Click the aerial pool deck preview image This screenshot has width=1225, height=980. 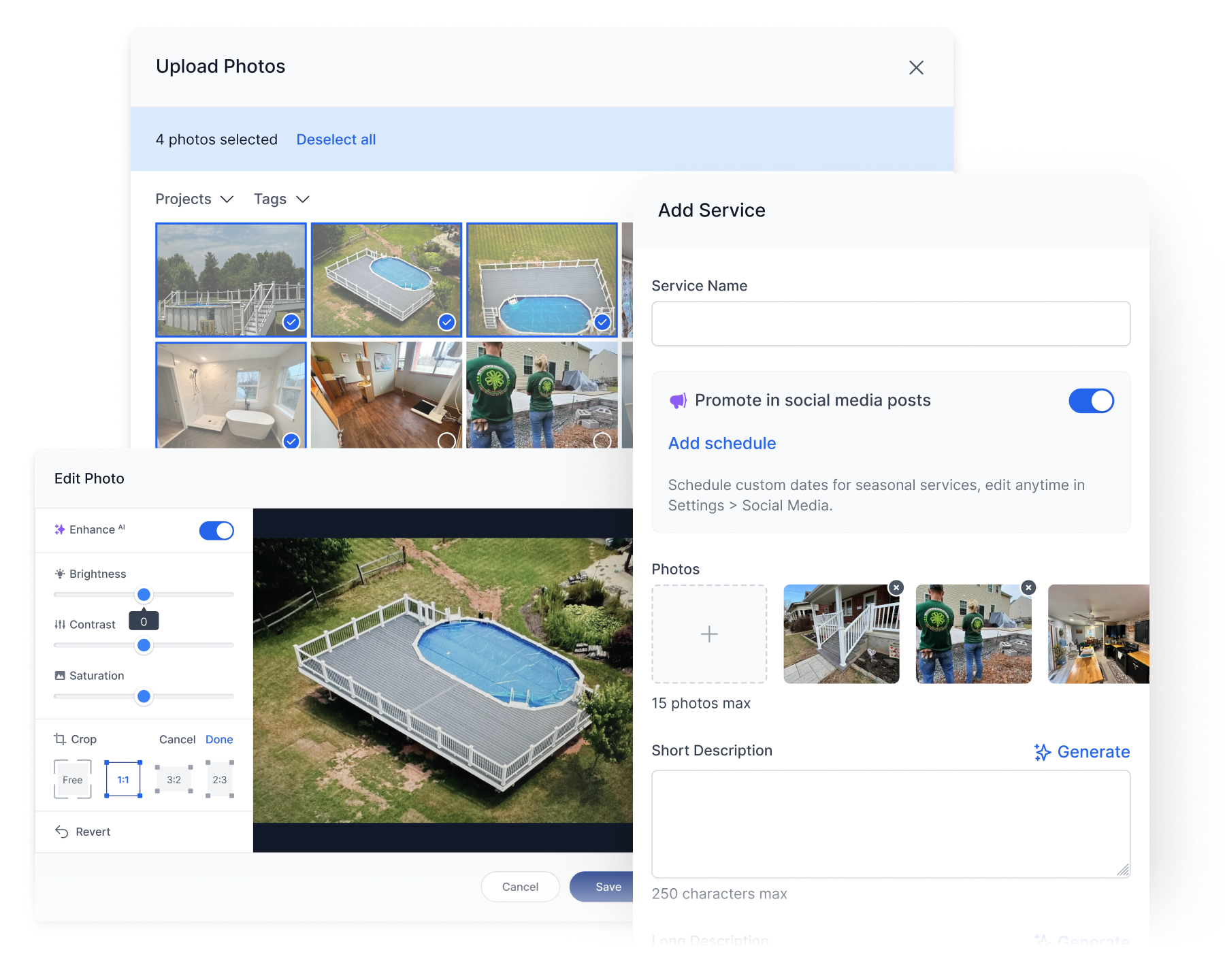point(443,681)
